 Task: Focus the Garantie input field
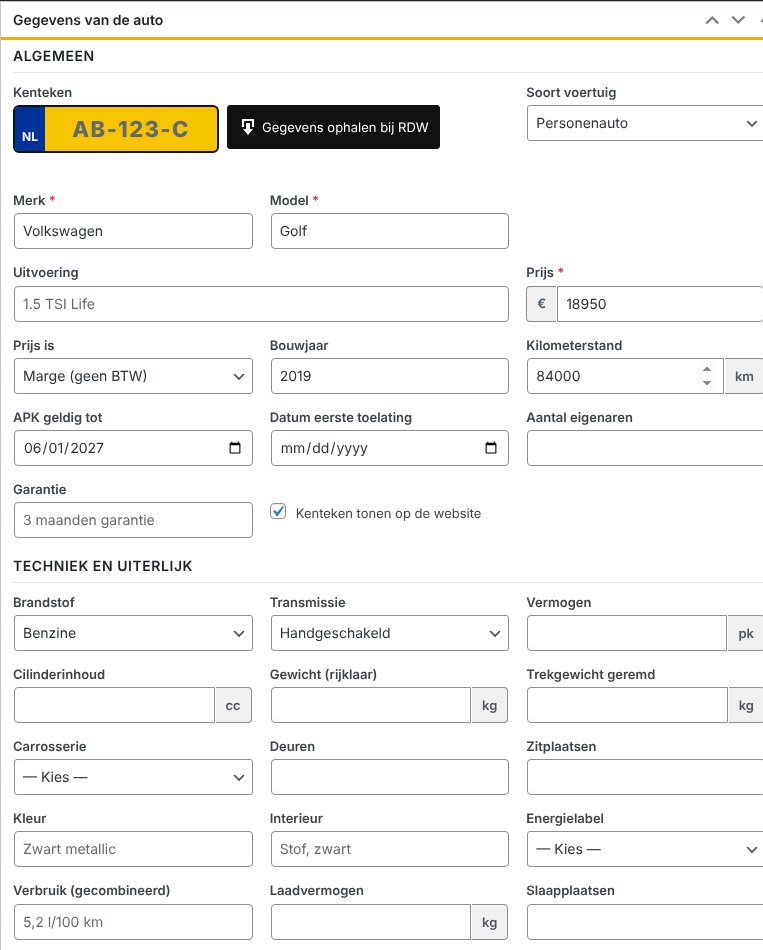[x=133, y=520]
